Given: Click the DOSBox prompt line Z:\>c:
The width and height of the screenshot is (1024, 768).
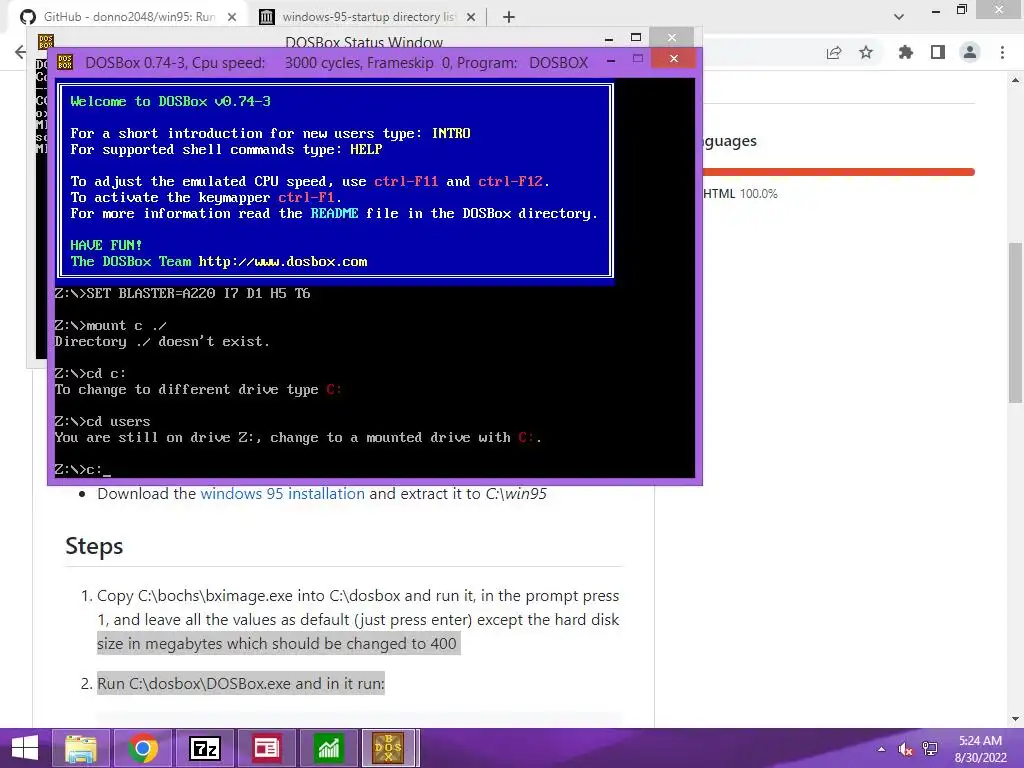Looking at the screenshot, I should pyautogui.click(x=82, y=470).
